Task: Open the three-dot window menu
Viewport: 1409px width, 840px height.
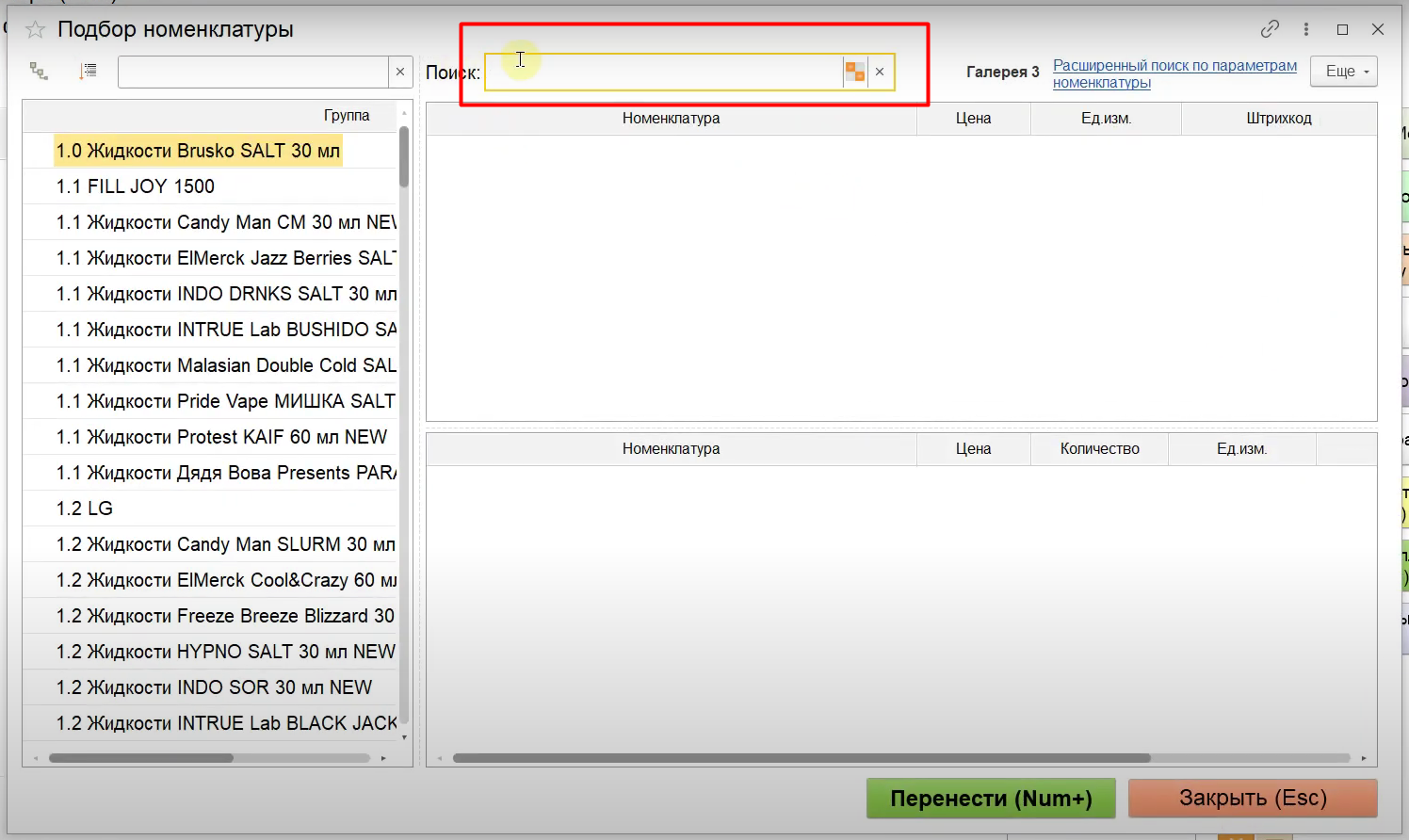Action: (1306, 29)
